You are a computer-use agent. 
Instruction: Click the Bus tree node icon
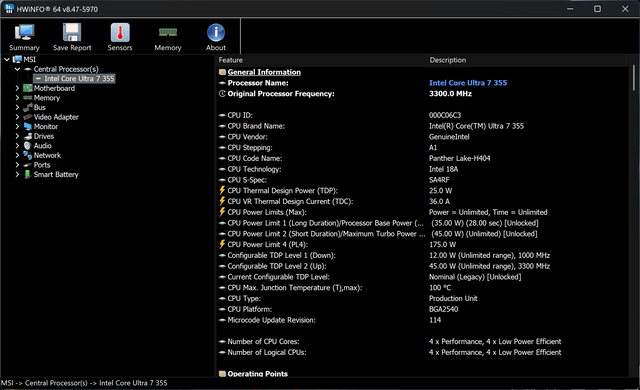(x=27, y=107)
